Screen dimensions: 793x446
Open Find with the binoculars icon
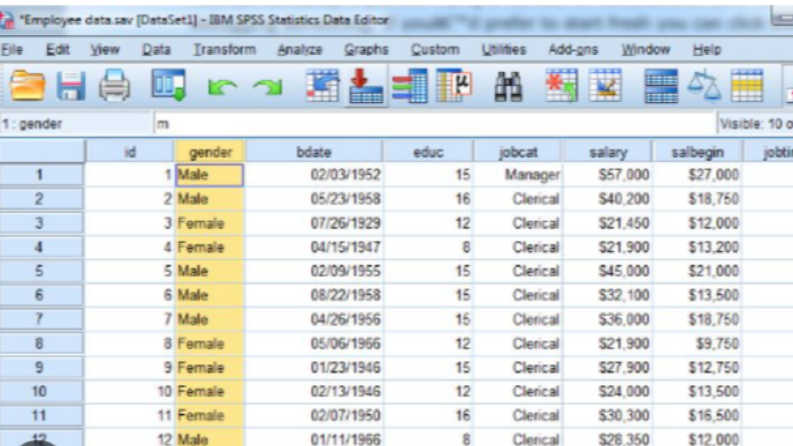point(508,86)
